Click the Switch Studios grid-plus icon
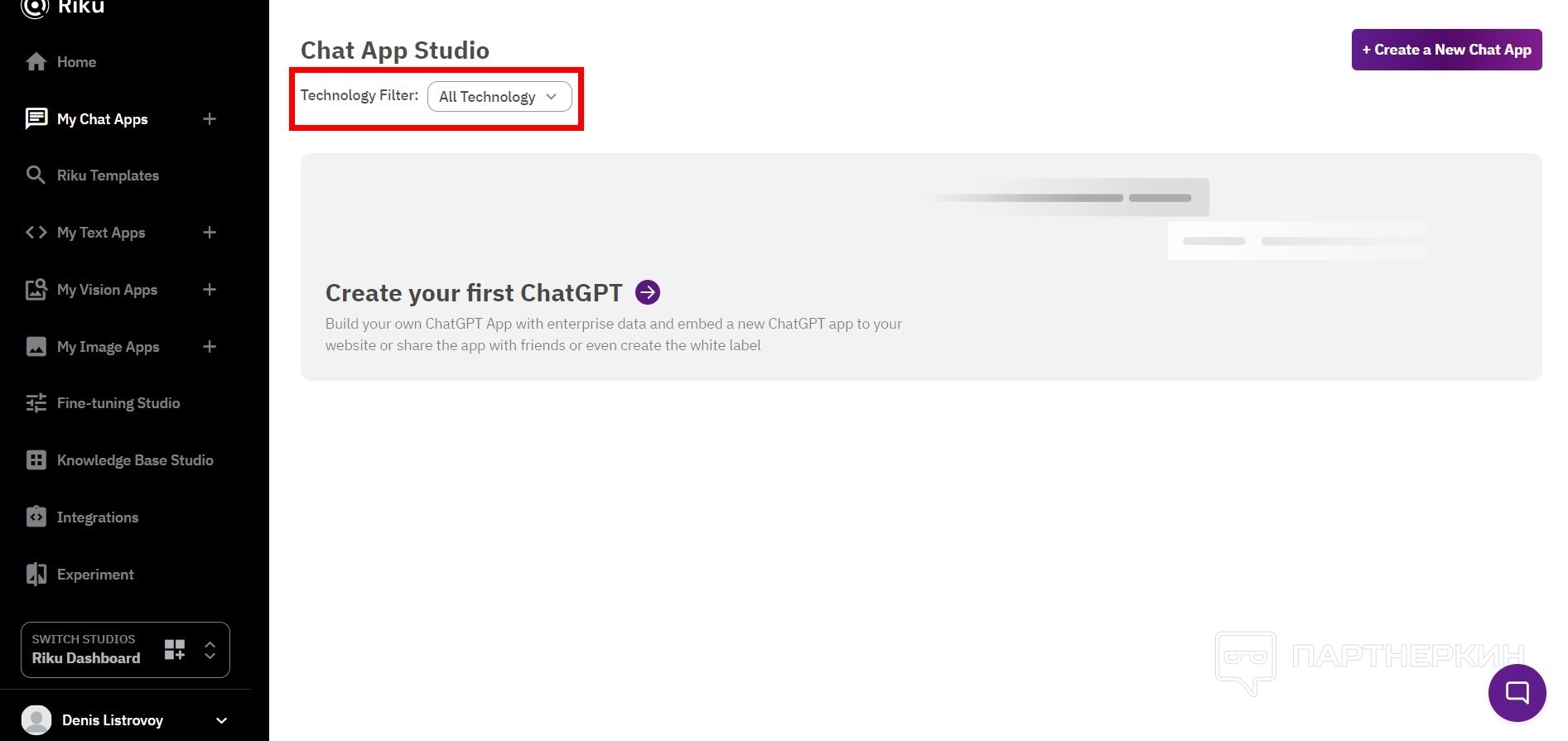1568x741 pixels. 175,649
